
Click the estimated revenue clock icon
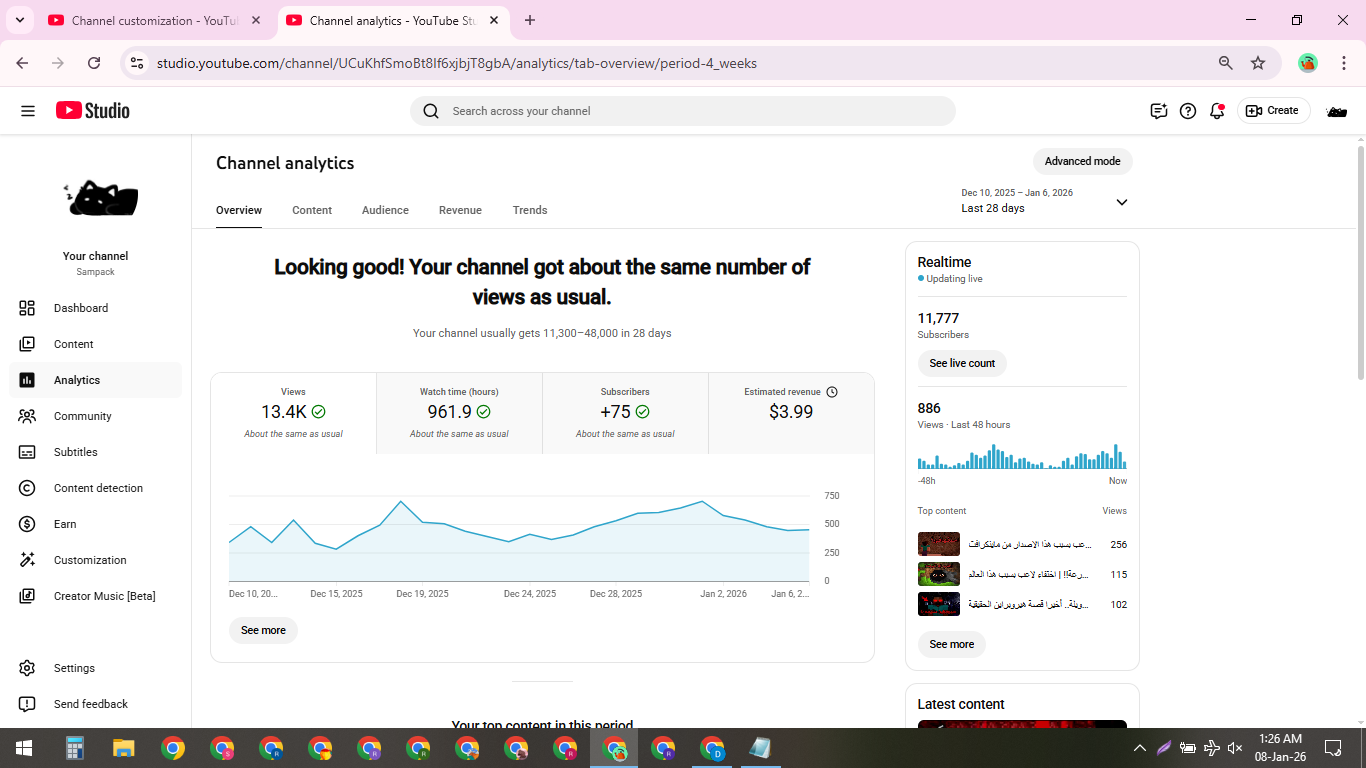(832, 392)
